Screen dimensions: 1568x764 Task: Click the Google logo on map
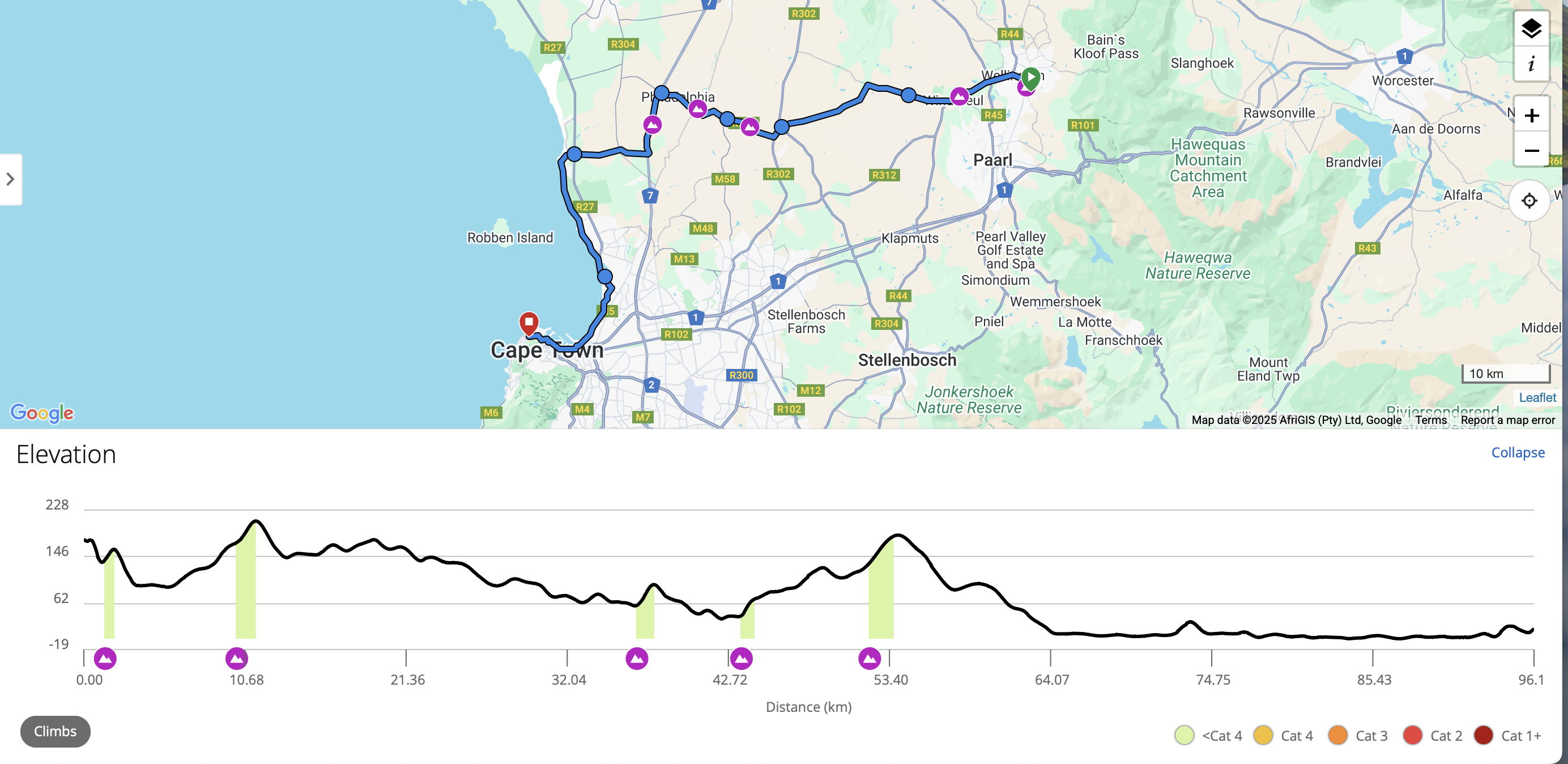[x=42, y=413]
